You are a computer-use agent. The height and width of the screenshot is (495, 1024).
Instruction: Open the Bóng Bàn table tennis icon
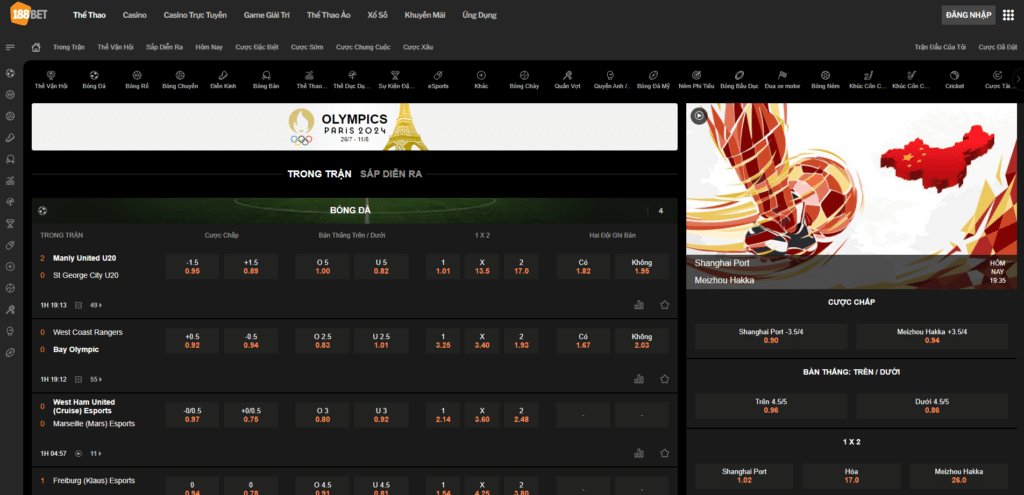(x=266, y=80)
